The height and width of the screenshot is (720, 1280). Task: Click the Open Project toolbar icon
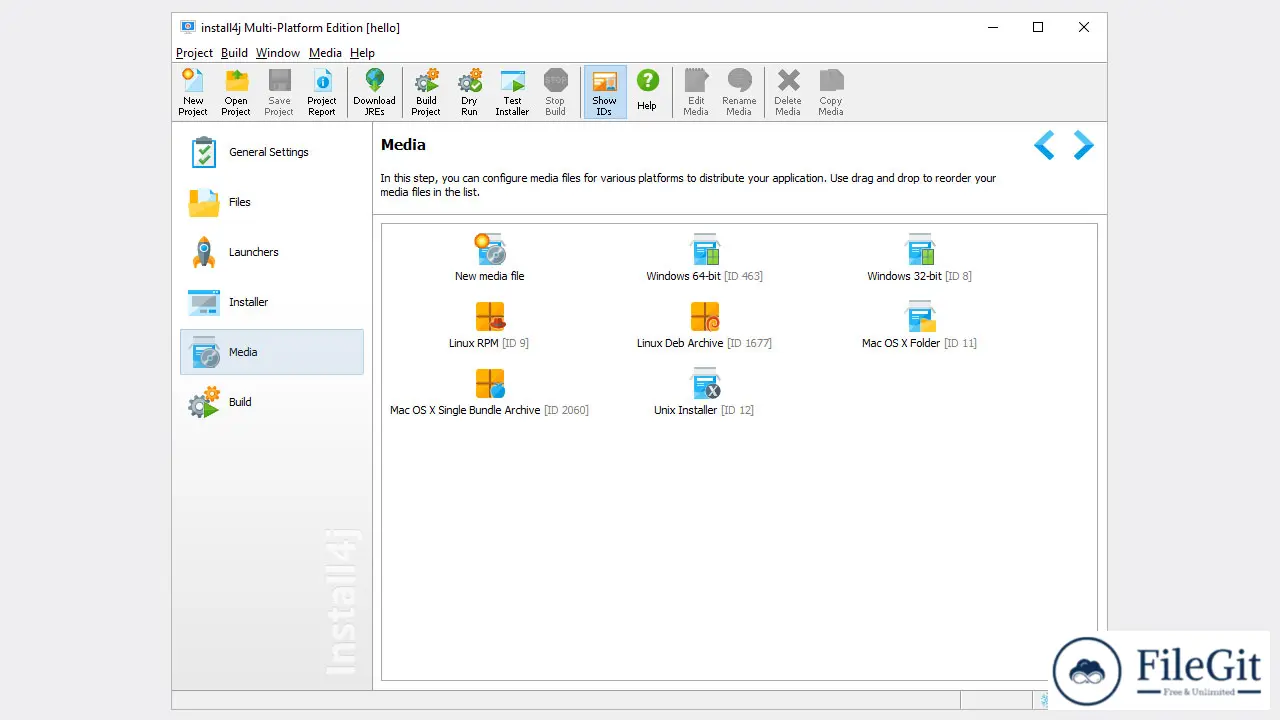[x=236, y=92]
